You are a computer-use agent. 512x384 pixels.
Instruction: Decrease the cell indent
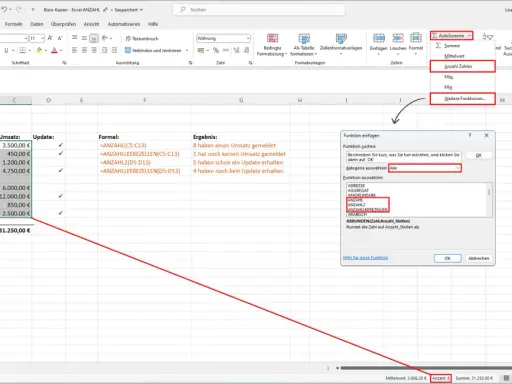pyautogui.click(x=105, y=50)
